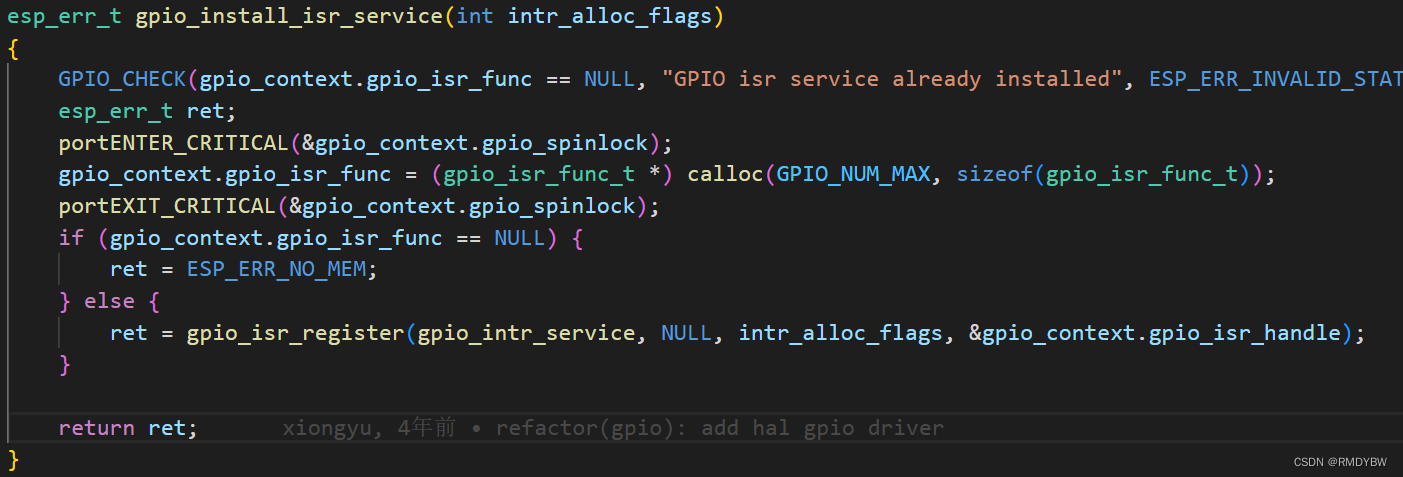Click the opening brace of the function
Viewport: 1403px width, 477px height.
coord(13,48)
